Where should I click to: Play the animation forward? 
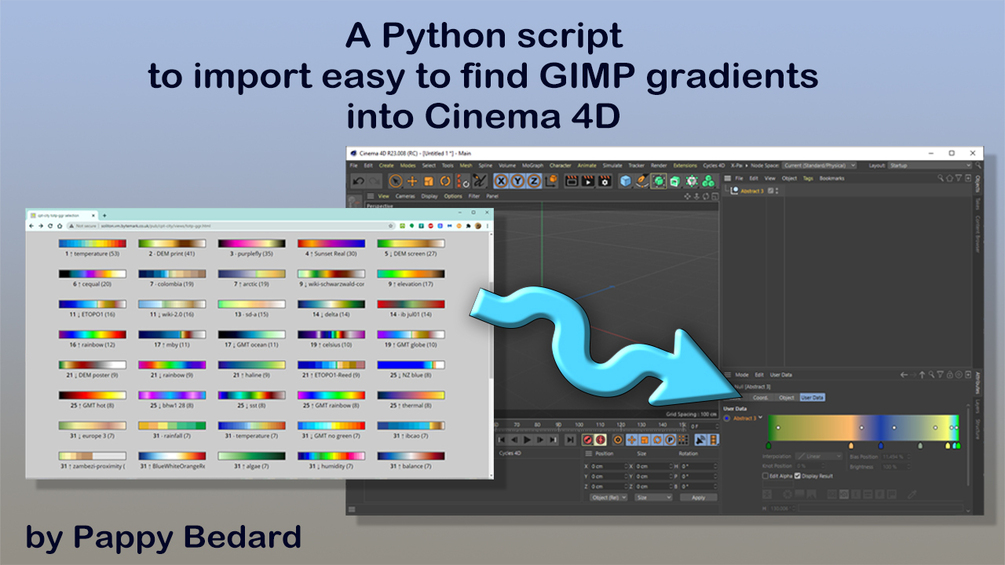pos(527,439)
